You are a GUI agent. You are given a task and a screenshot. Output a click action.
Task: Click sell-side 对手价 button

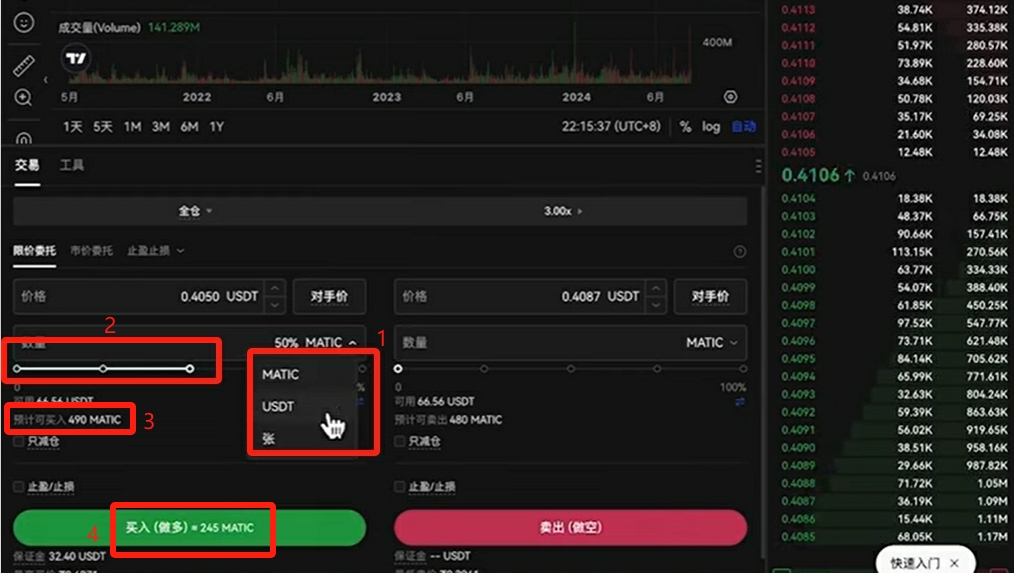[711, 297]
